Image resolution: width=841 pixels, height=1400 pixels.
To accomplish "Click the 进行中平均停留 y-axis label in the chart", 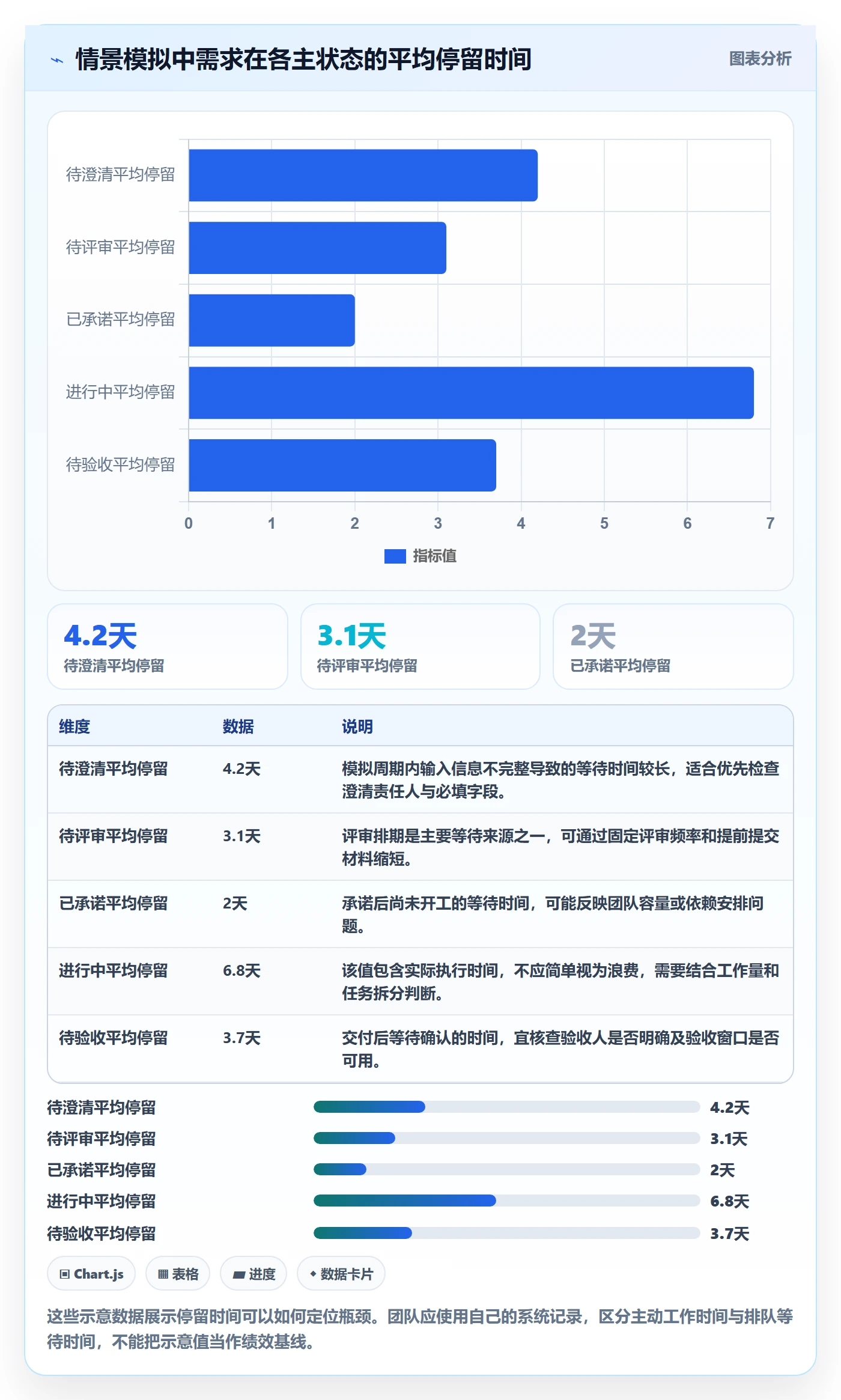I will (120, 392).
